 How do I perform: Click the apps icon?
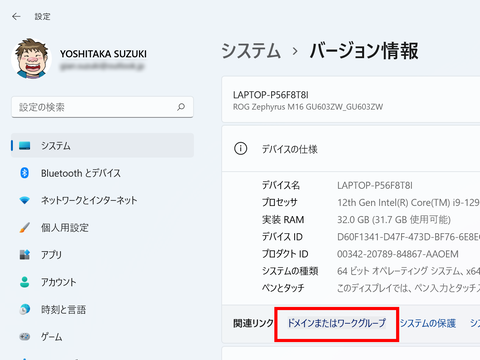(25, 255)
